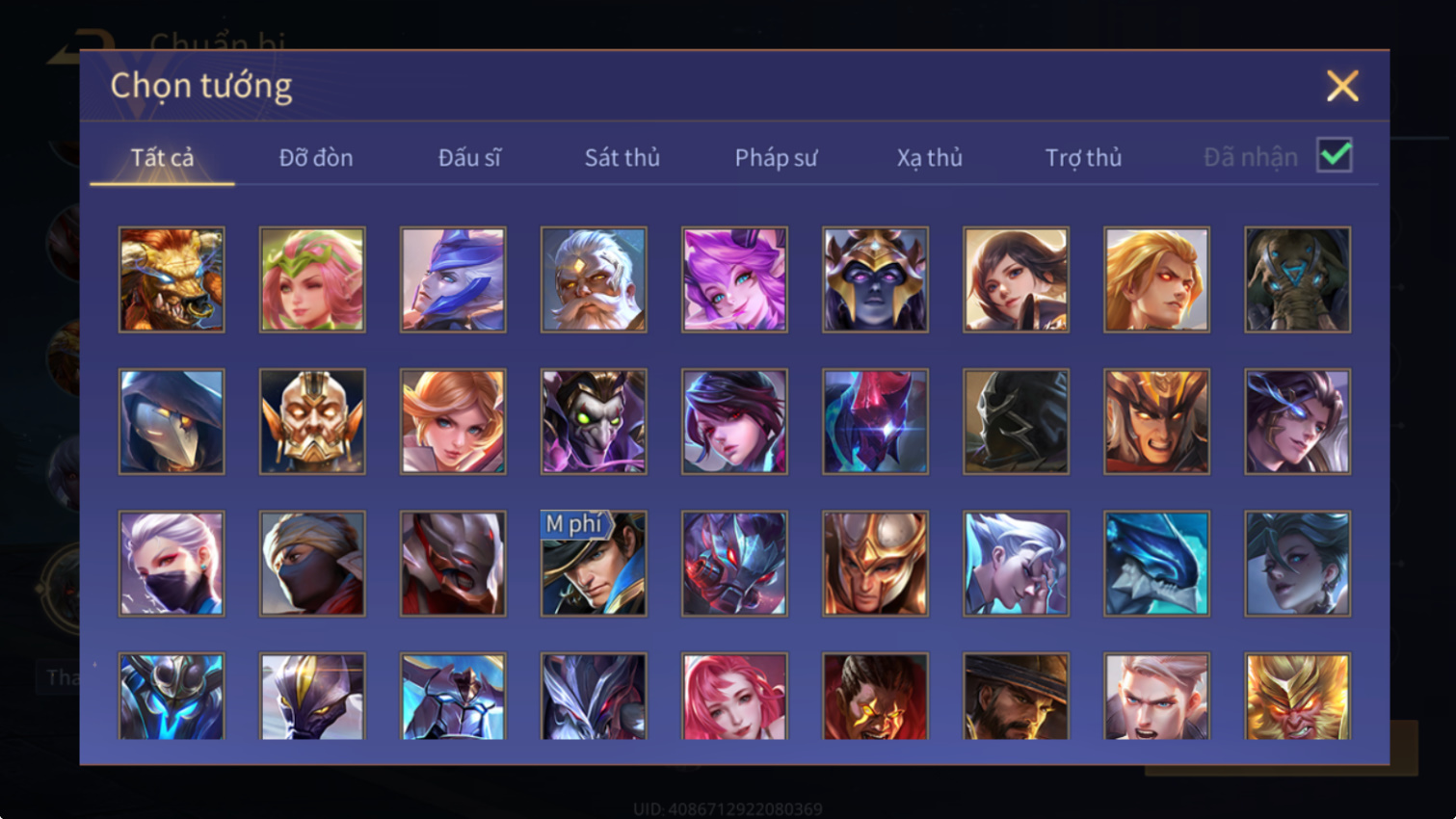Pick the pink-haired hero with green leaf crown
Screen dimensions: 1456x819
click(x=312, y=279)
